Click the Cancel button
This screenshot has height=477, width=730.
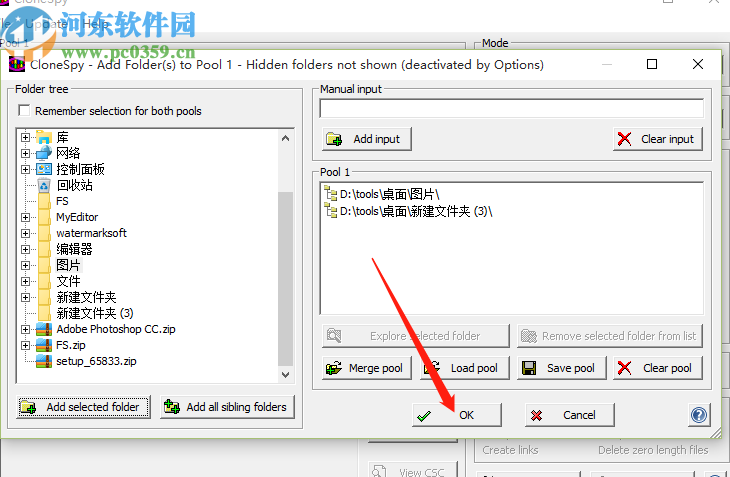[x=570, y=415]
